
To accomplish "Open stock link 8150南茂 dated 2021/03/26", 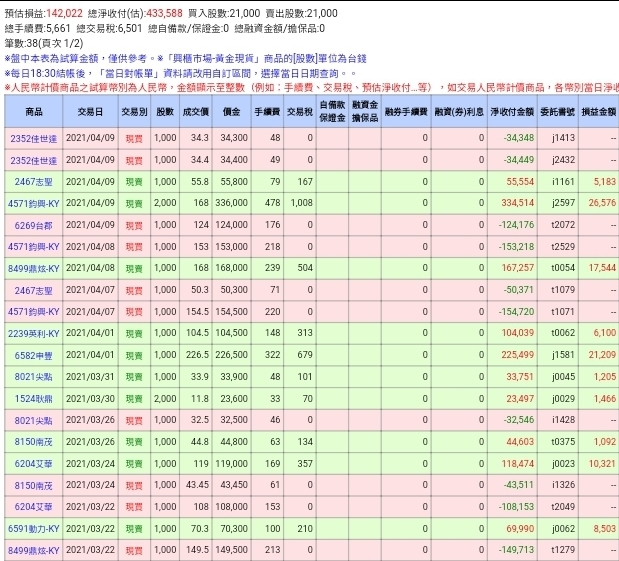I will point(34,442).
